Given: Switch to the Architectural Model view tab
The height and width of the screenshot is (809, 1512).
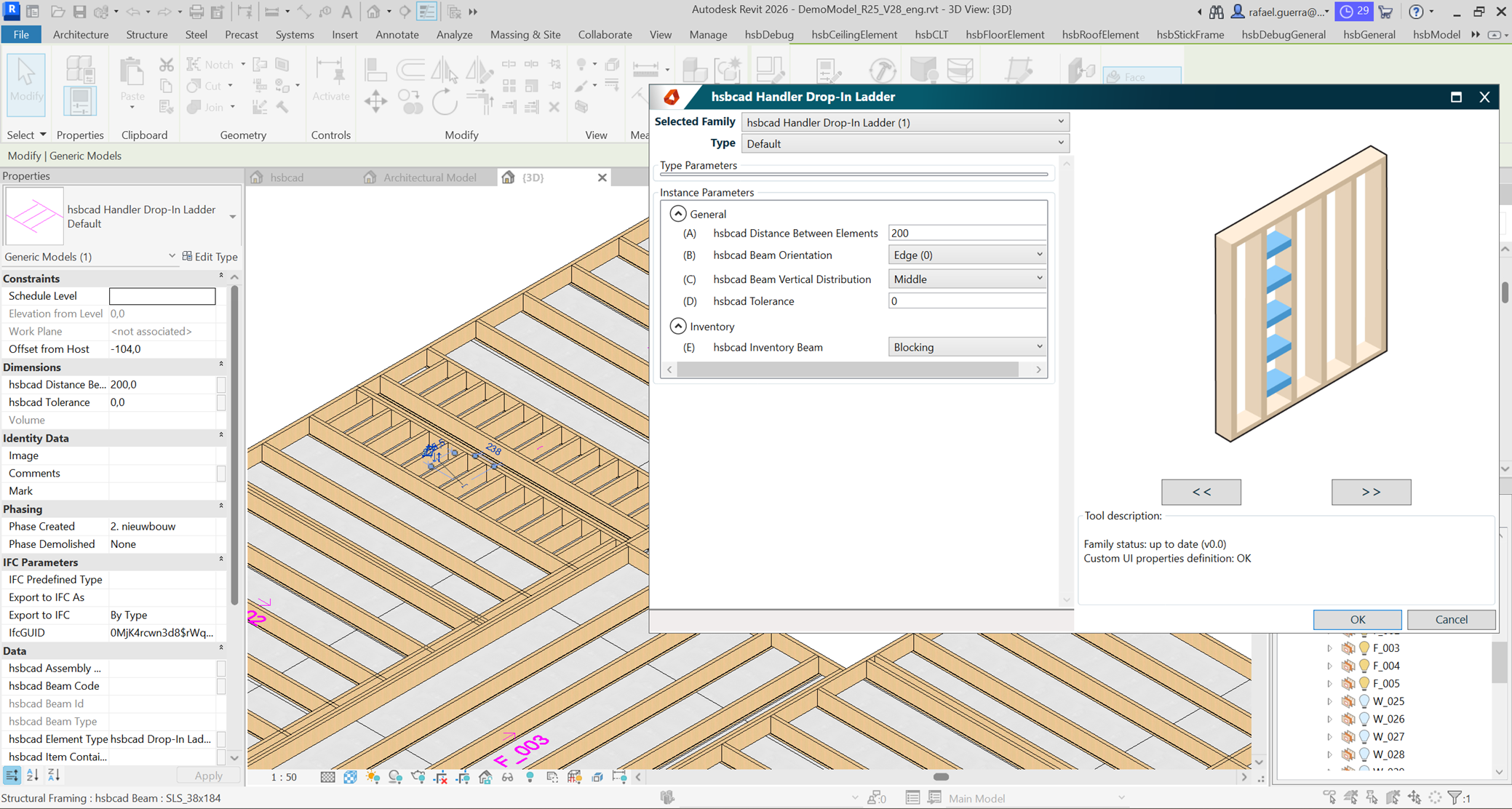Looking at the screenshot, I should pos(429,178).
